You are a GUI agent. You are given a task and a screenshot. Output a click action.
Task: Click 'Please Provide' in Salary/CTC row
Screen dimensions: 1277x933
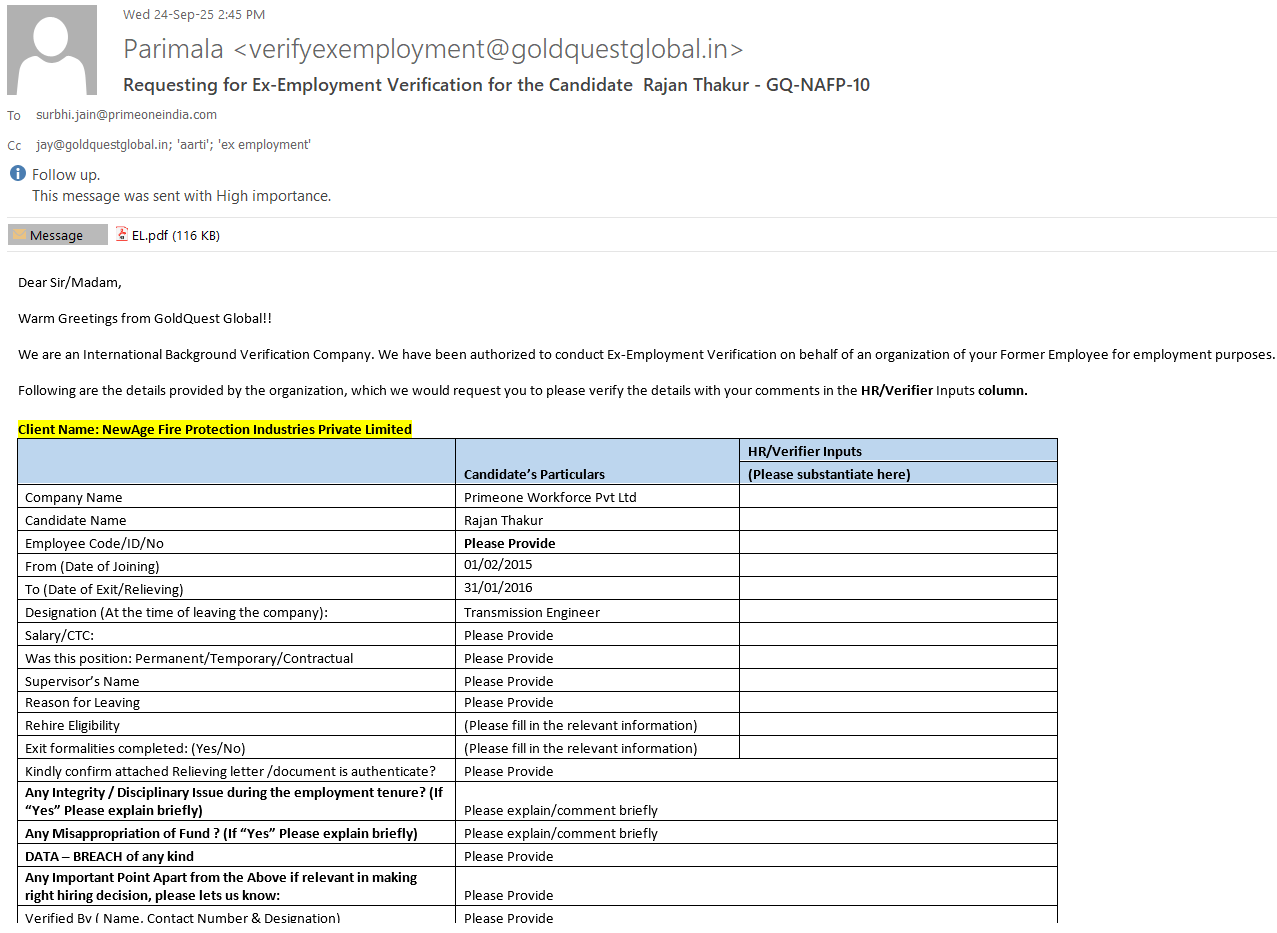coord(509,635)
